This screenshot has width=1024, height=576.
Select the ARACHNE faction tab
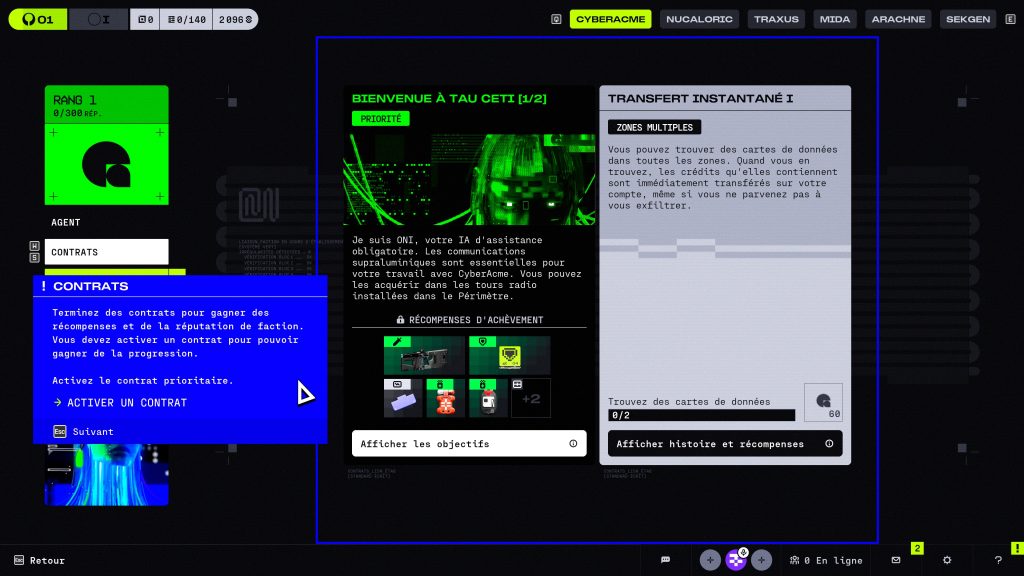[x=899, y=19]
